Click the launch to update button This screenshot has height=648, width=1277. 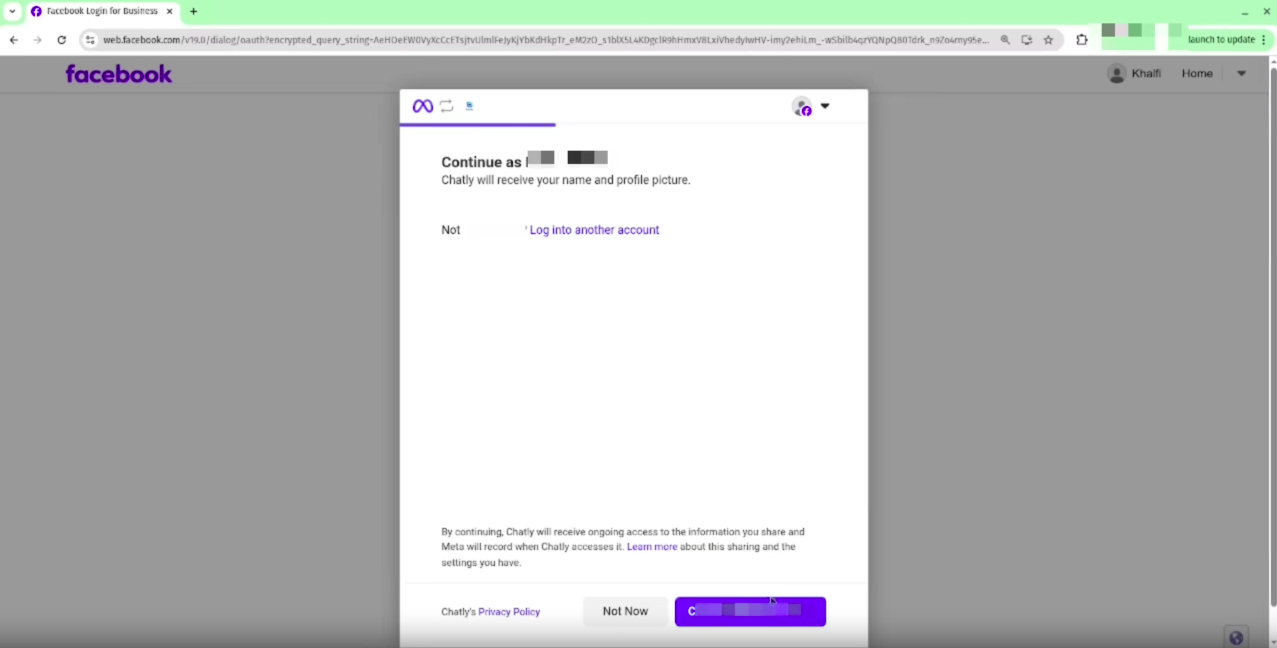point(1220,40)
